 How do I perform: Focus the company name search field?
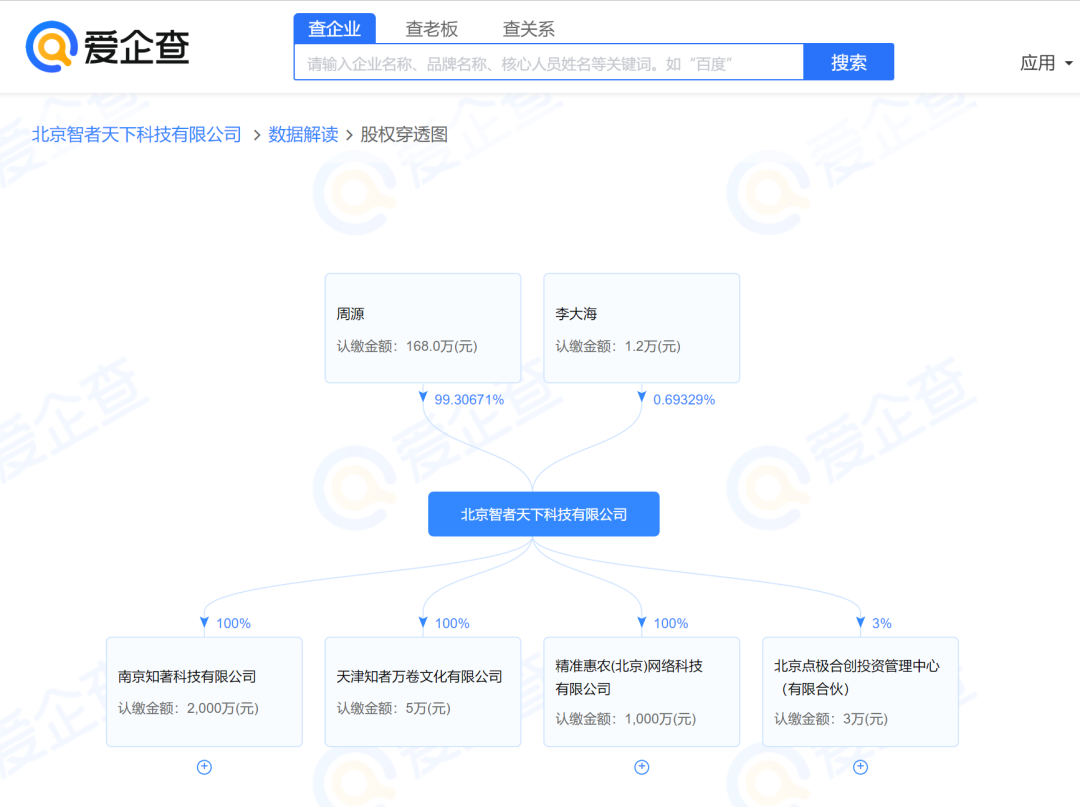(x=548, y=63)
